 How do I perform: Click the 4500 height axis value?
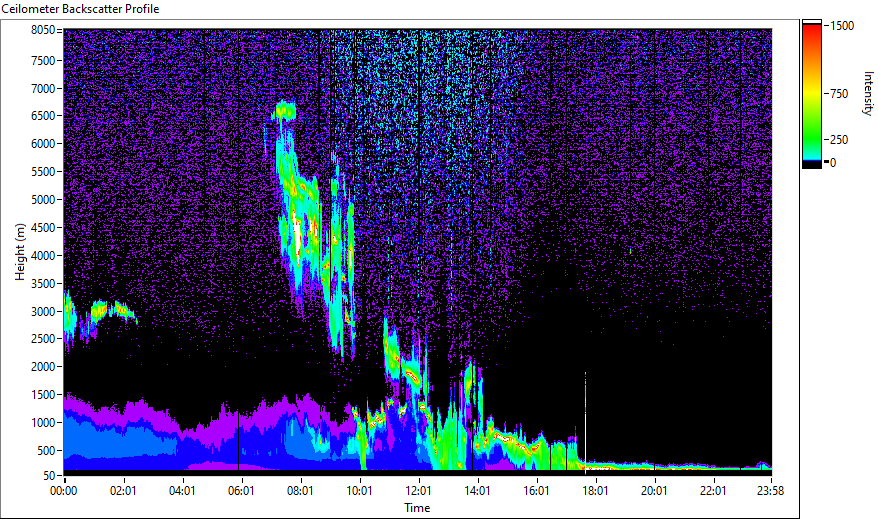pyautogui.click(x=43, y=228)
